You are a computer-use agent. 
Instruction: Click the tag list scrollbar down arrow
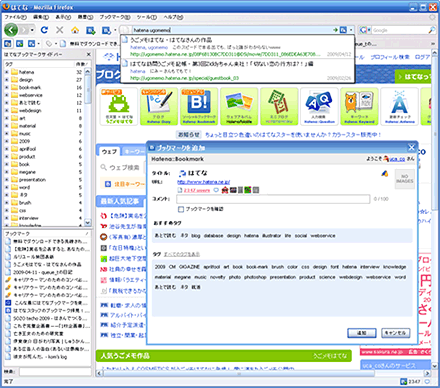coord(88,222)
